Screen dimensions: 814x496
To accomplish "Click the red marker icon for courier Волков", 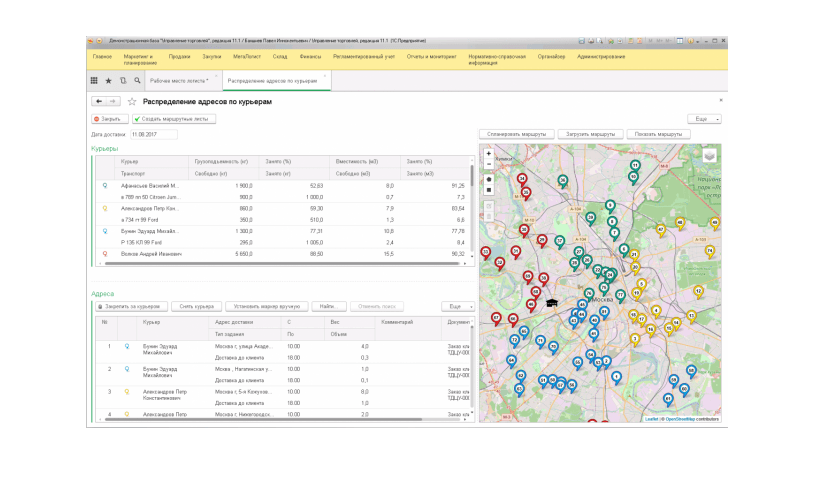I will click(x=105, y=254).
